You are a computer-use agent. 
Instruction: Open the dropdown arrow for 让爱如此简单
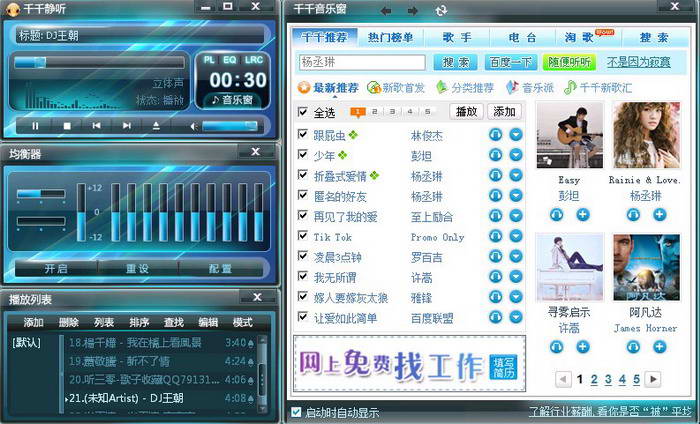516,318
